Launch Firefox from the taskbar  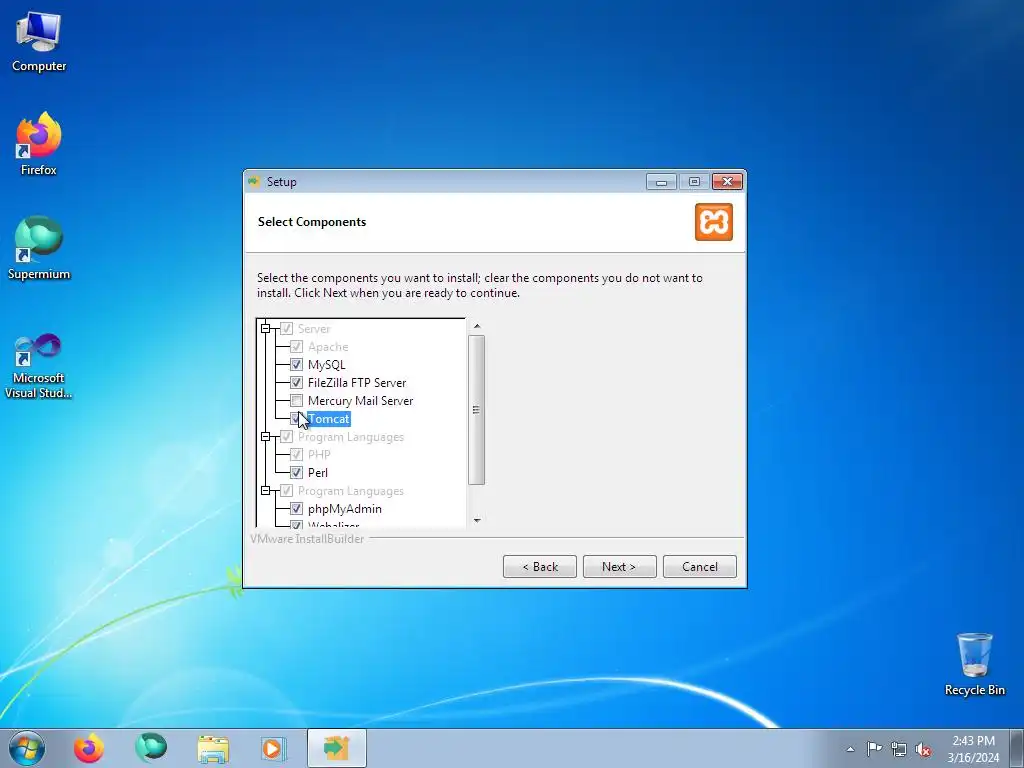click(89, 748)
